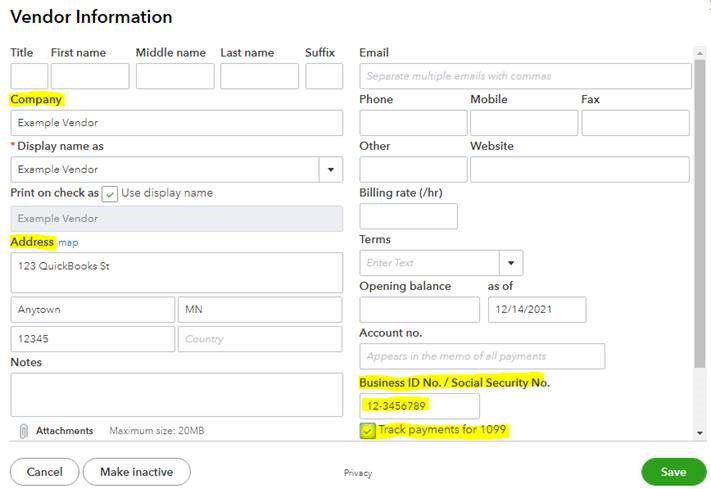Open the Display name as dropdown arrow

pos(331,170)
